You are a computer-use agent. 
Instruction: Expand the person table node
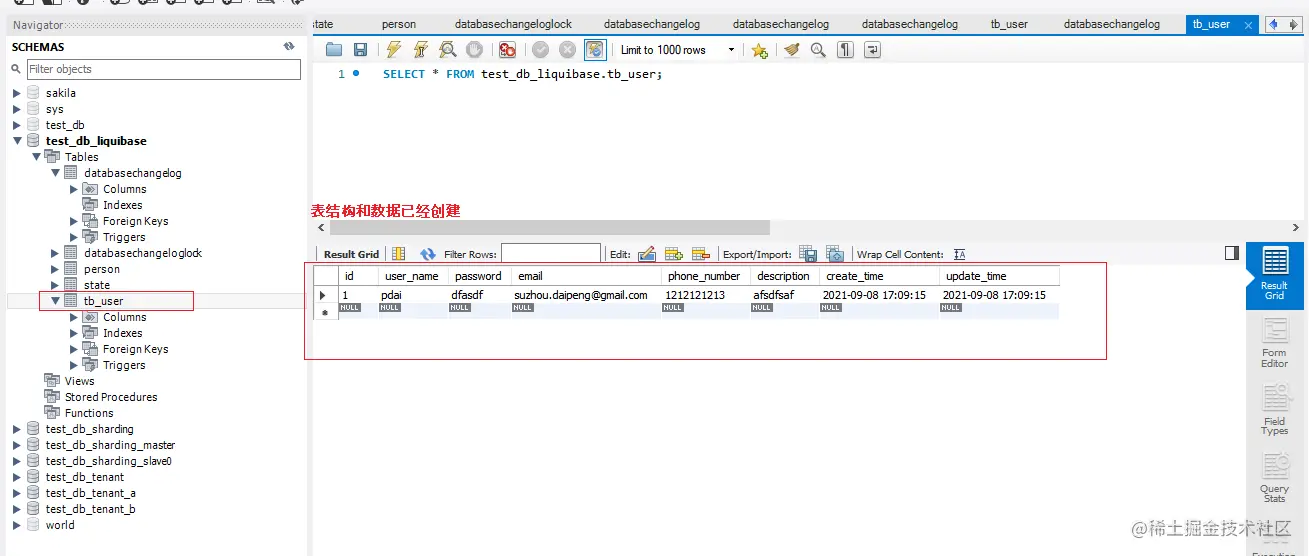coord(56,269)
